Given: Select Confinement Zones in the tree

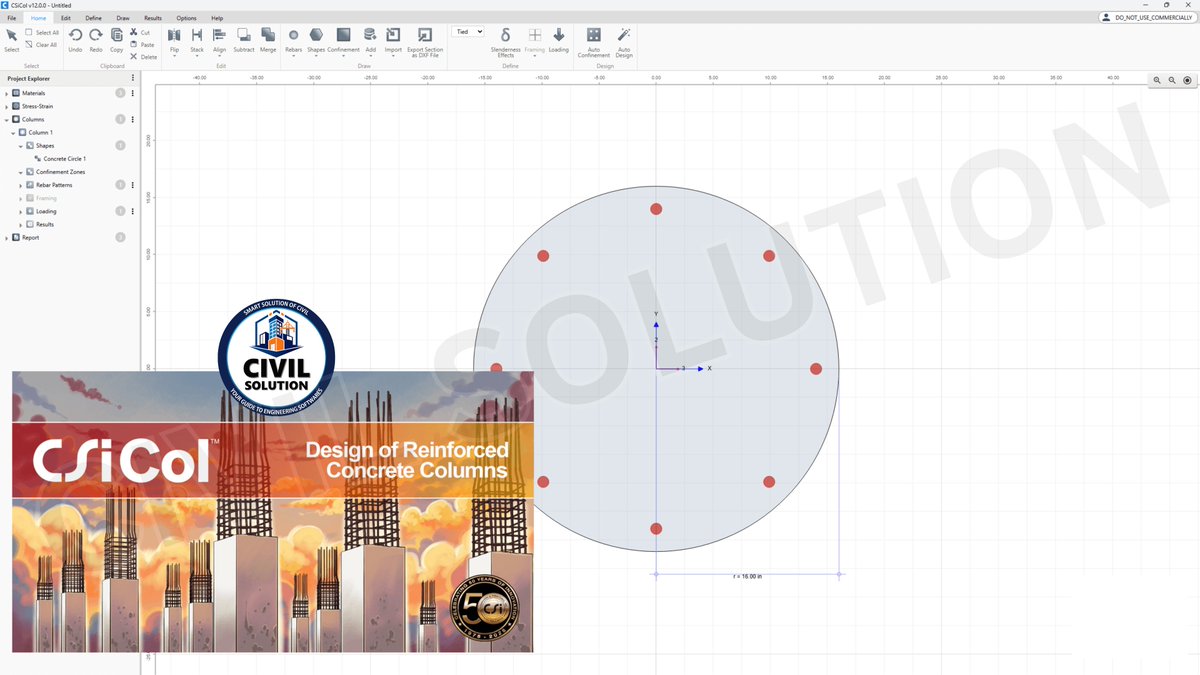Looking at the screenshot, I should click(x=61, y=172).
